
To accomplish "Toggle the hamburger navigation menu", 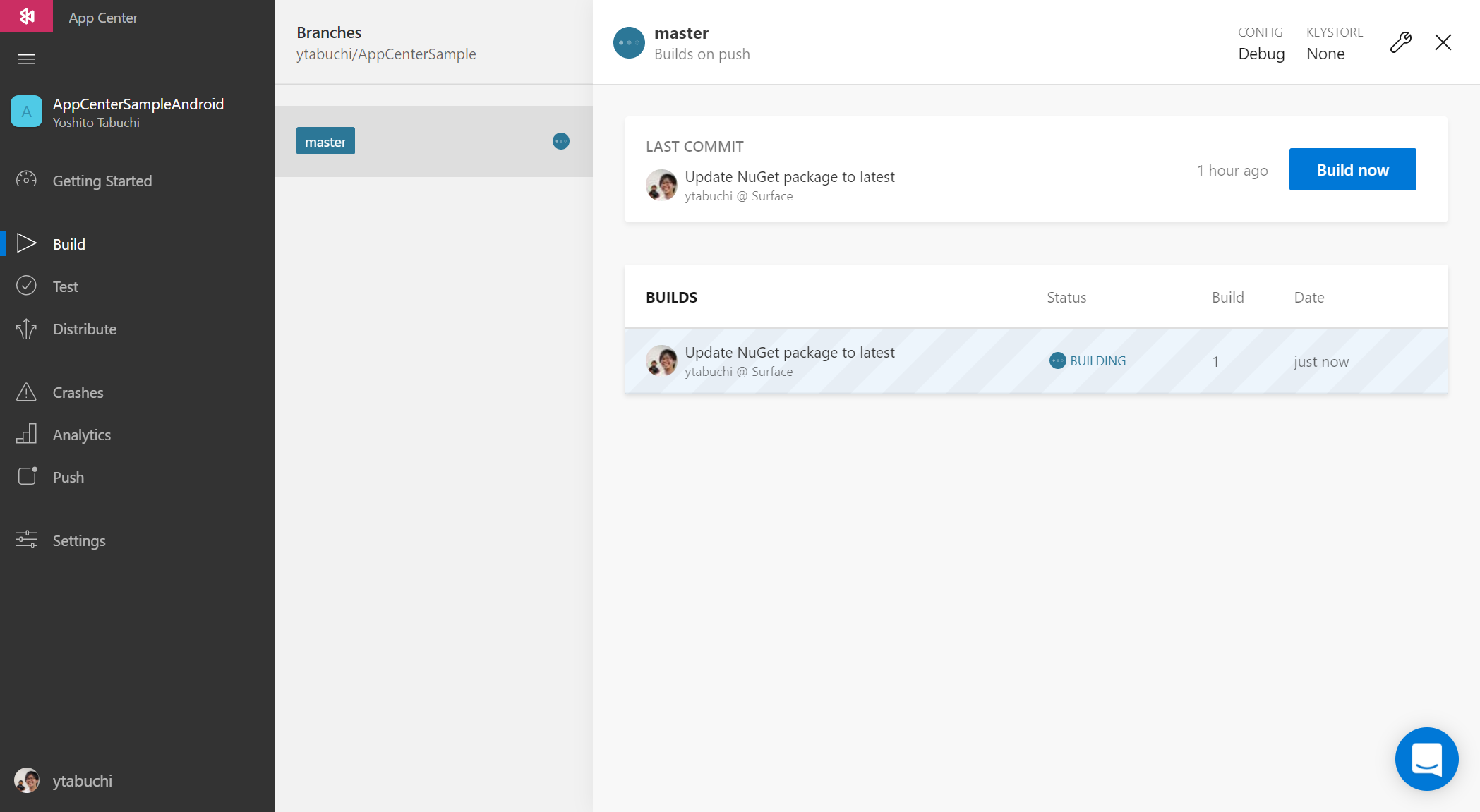I will click(27, 59).
